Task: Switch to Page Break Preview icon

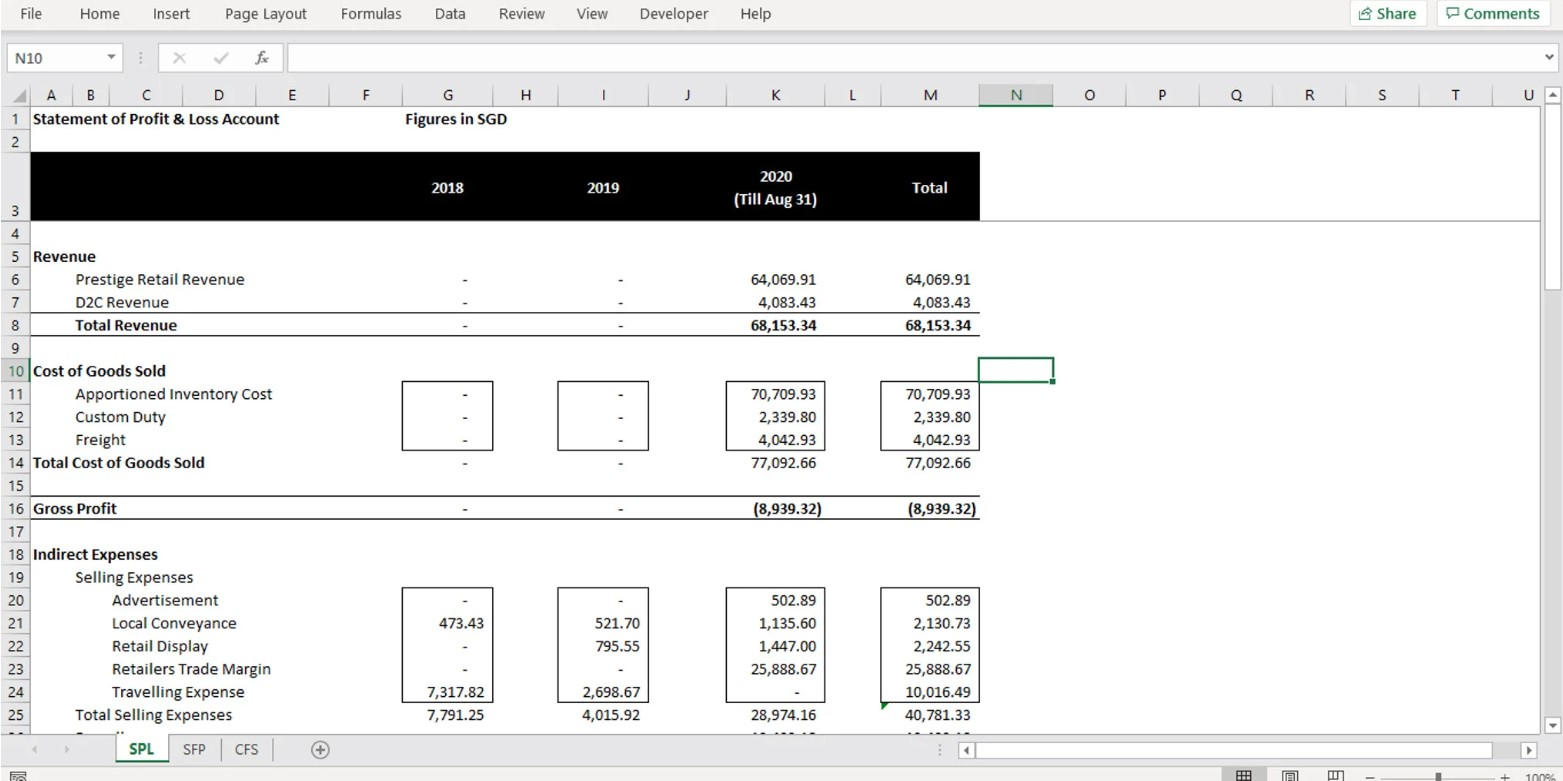Action: 1335,776
